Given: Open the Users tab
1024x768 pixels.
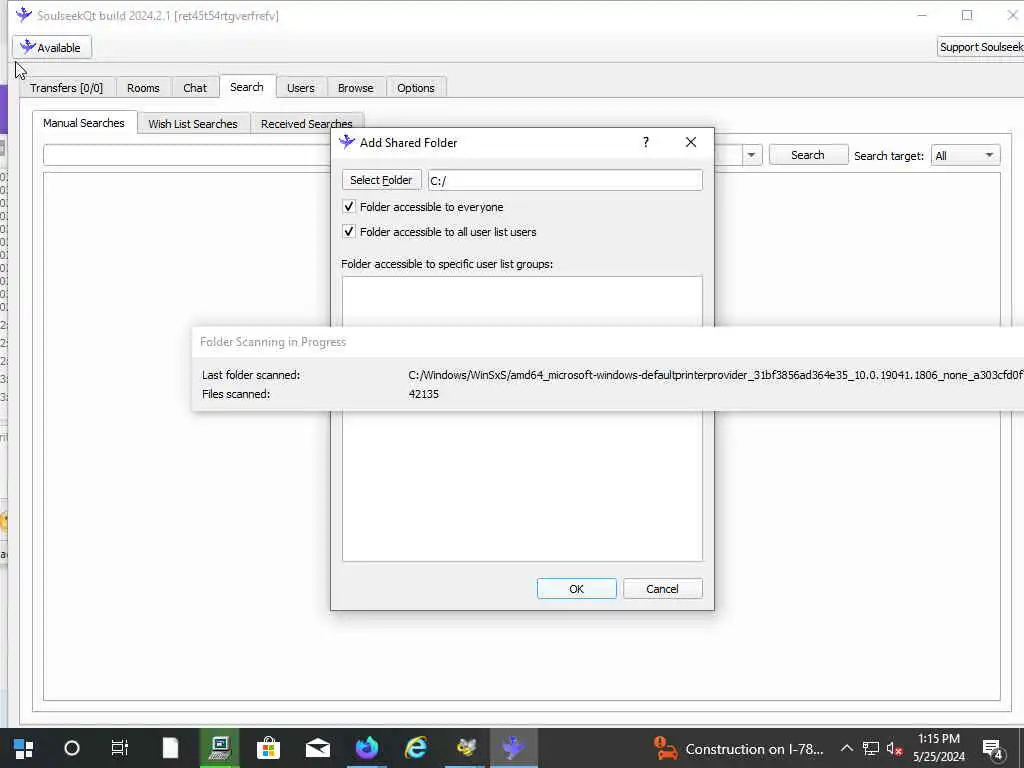Looking at the screenshot, I should point(300,88).
